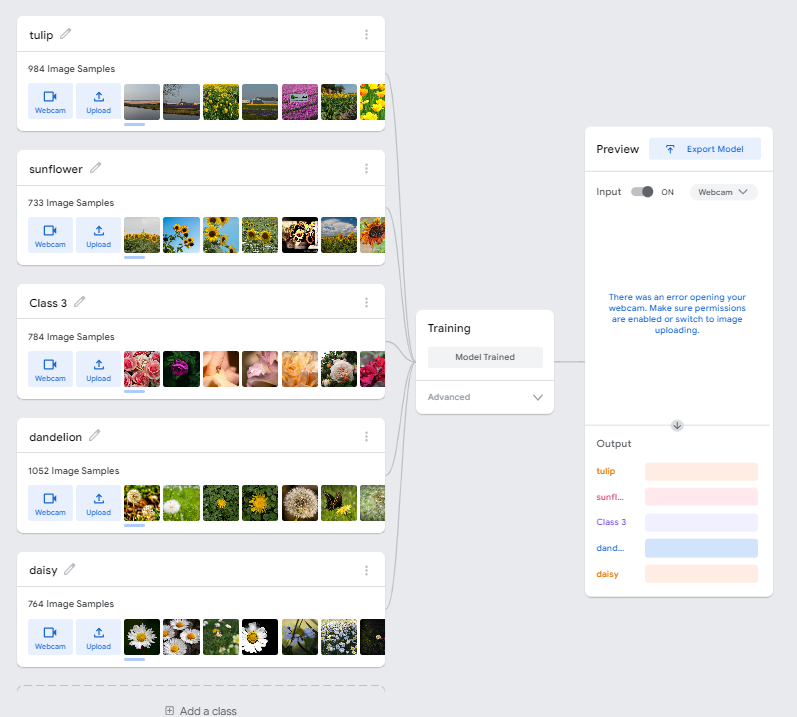Click the sunflower output confidence bar
The width and height of the screenshot is (797, 717).
coord(701,497)
